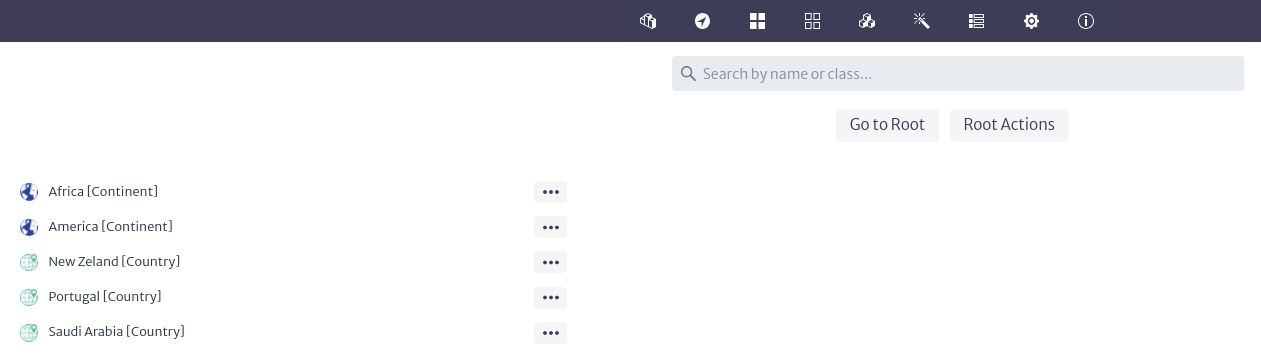Open the three-dot menu for New Zeland
The width and height of the screenshot is (1261, 360).
(x=550, y=262)
